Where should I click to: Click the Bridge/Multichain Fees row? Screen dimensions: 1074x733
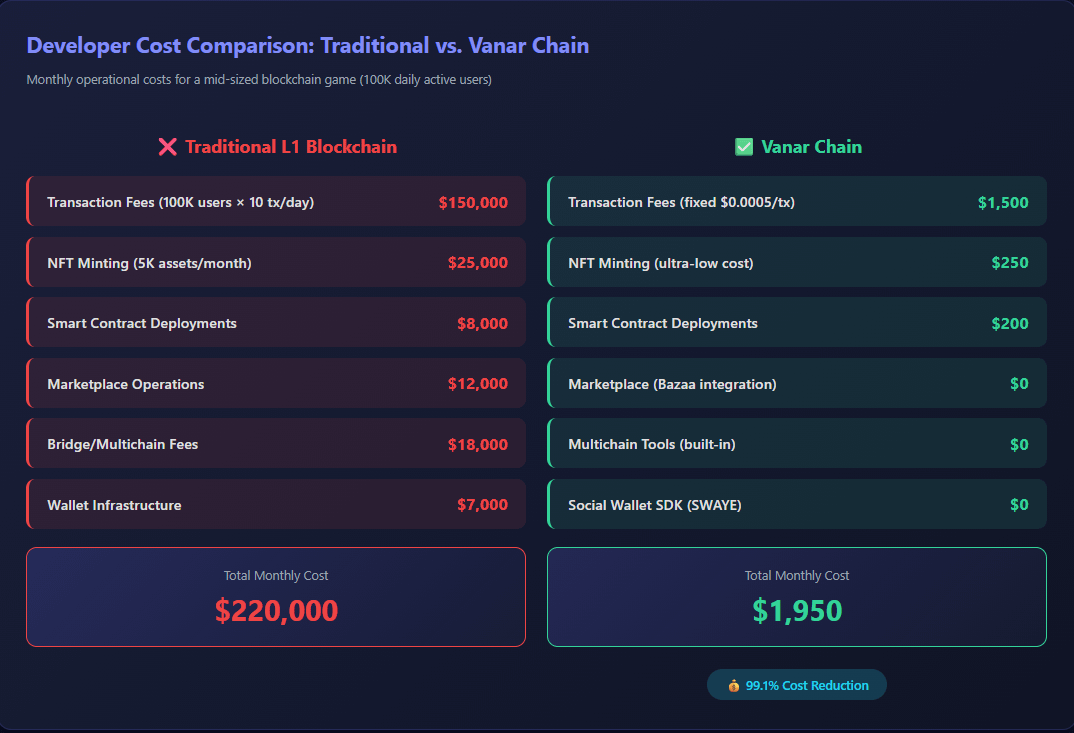[x=276, y=444]
